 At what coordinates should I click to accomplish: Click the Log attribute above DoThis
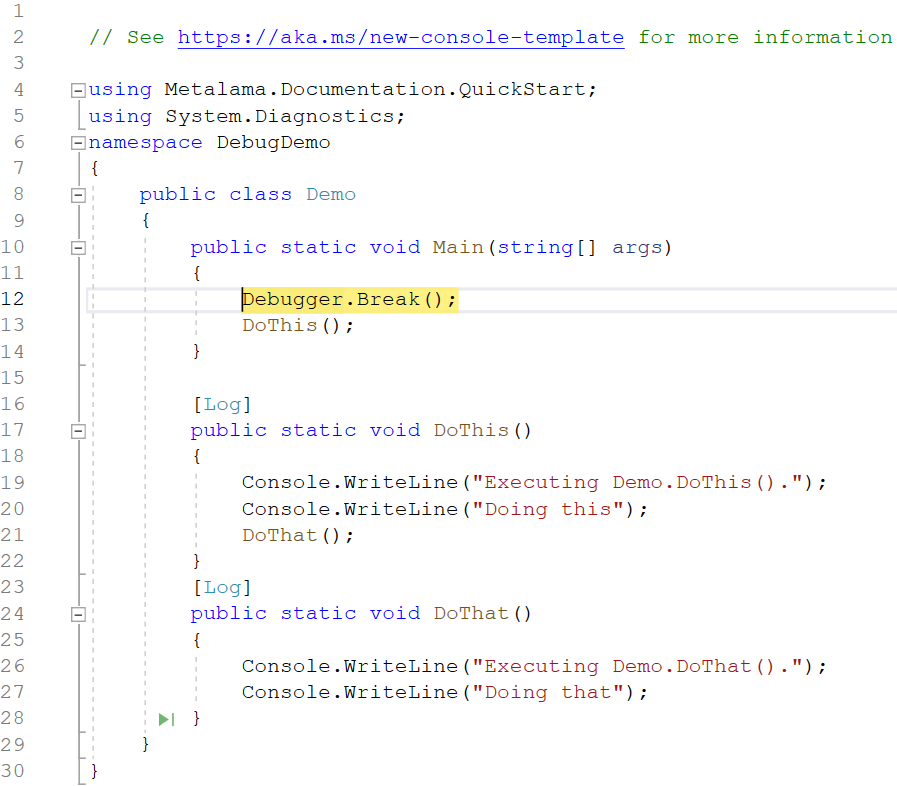click(x=221, y=404)
